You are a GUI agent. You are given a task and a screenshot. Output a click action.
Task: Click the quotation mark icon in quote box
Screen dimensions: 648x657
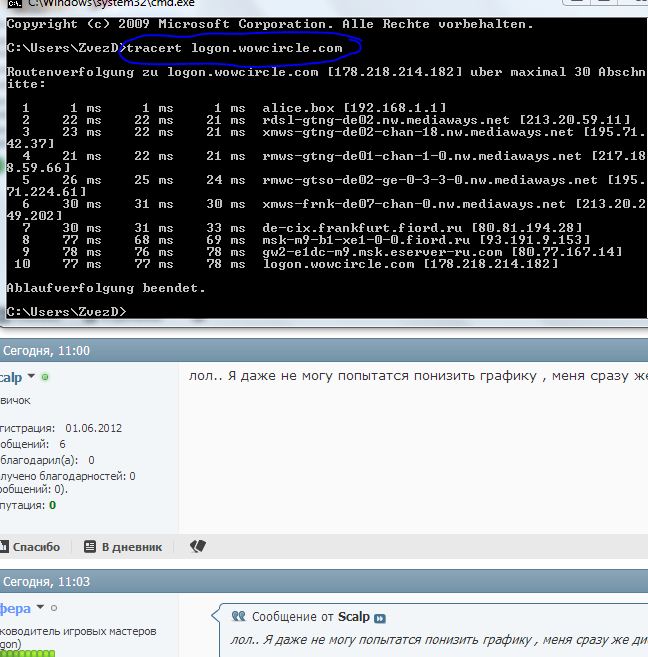(238, 617)
